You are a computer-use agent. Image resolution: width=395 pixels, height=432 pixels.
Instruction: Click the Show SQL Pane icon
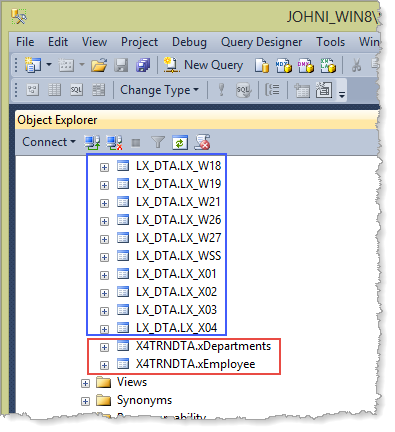pos(76,90)
